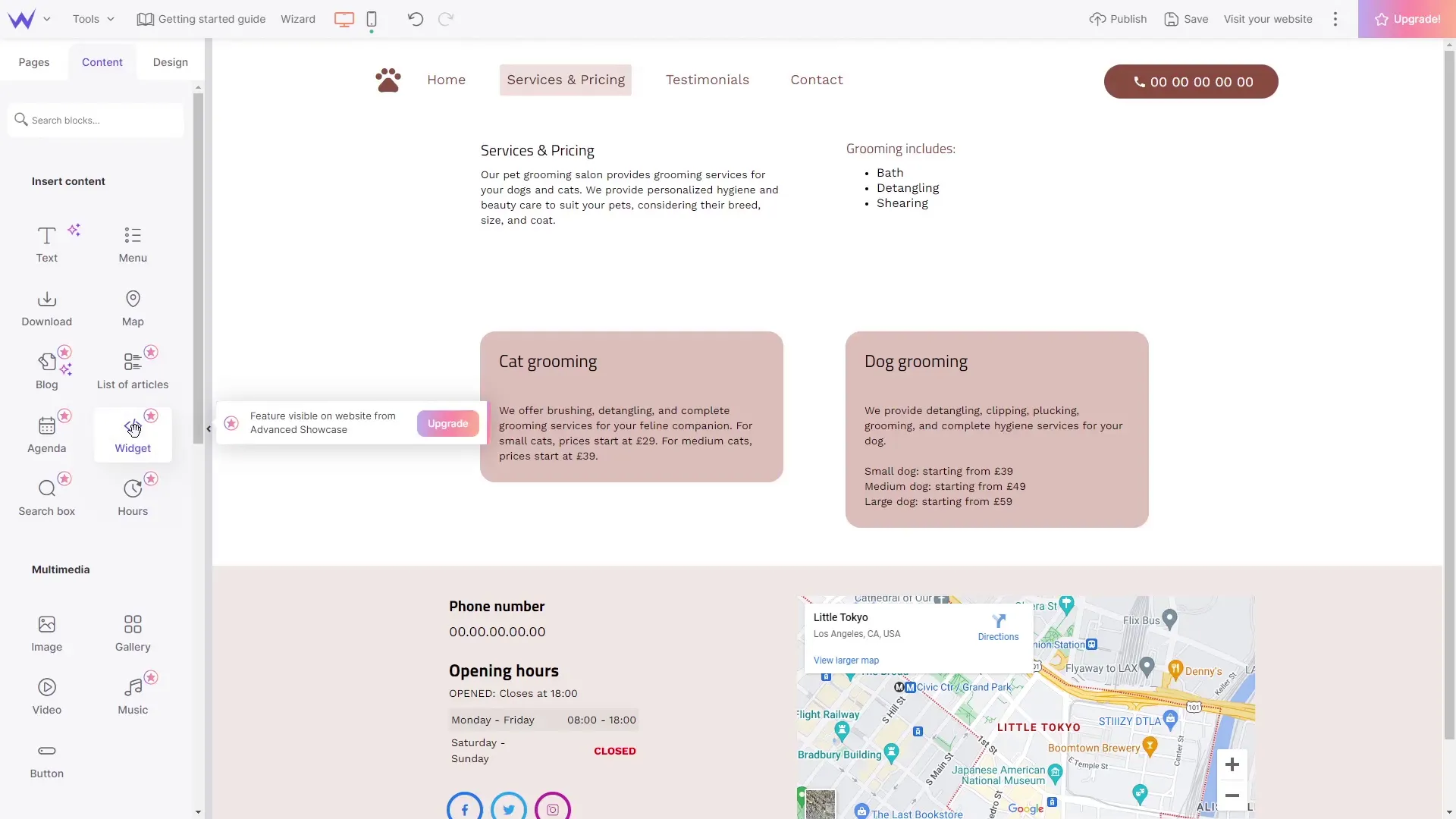Viewport: 1456px width, 819px height.
Task: Insert a Button block
Action: [x=46, y=760]
